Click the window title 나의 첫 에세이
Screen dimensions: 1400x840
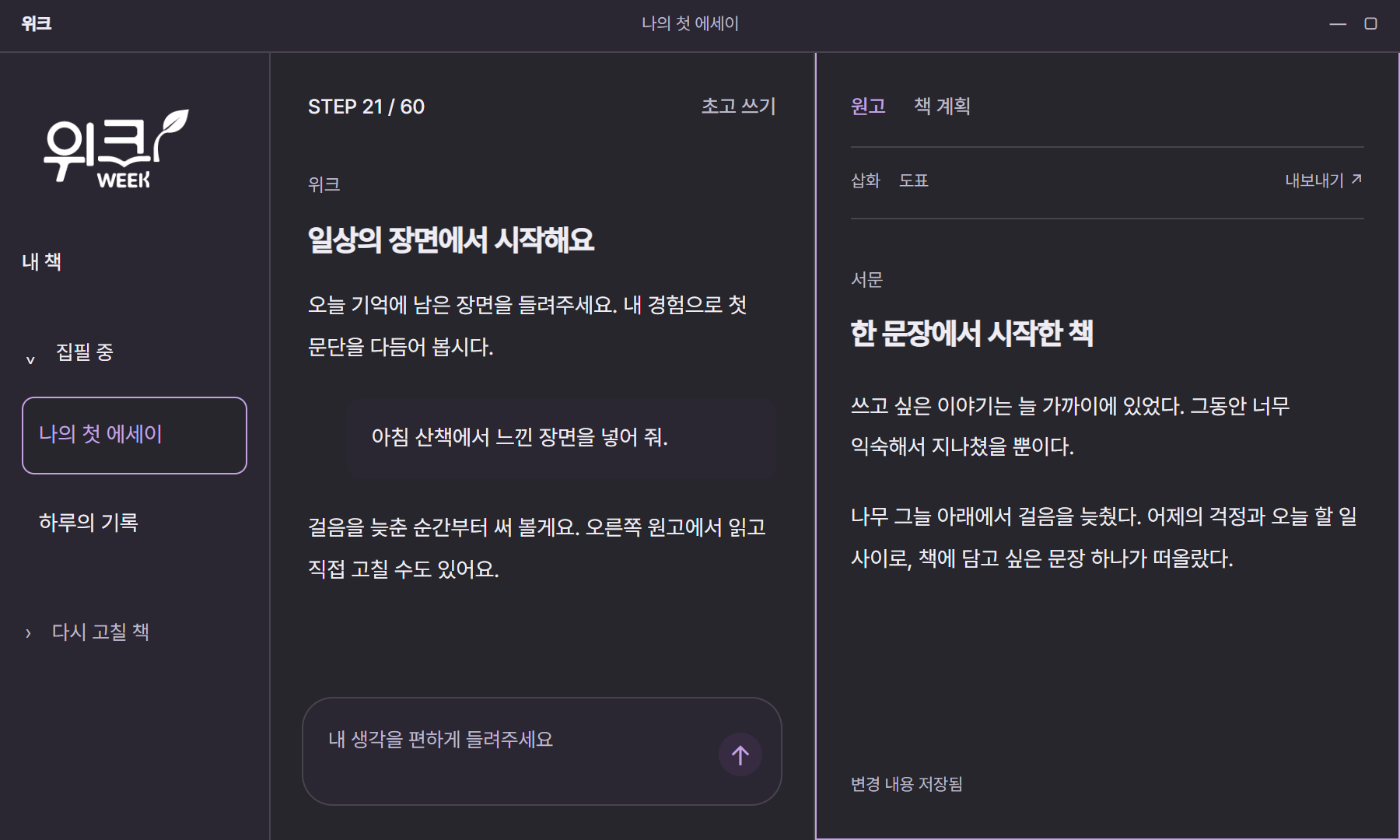click(690, 24)
